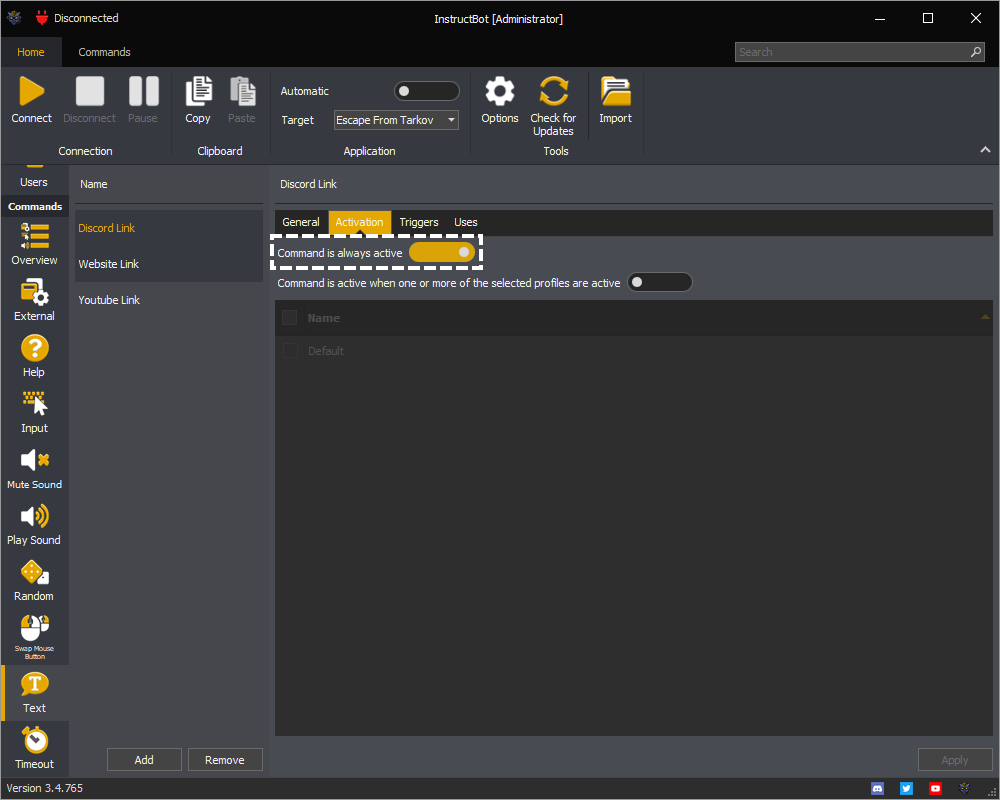Open the Play Sound commands section

(x=34, y=524)
